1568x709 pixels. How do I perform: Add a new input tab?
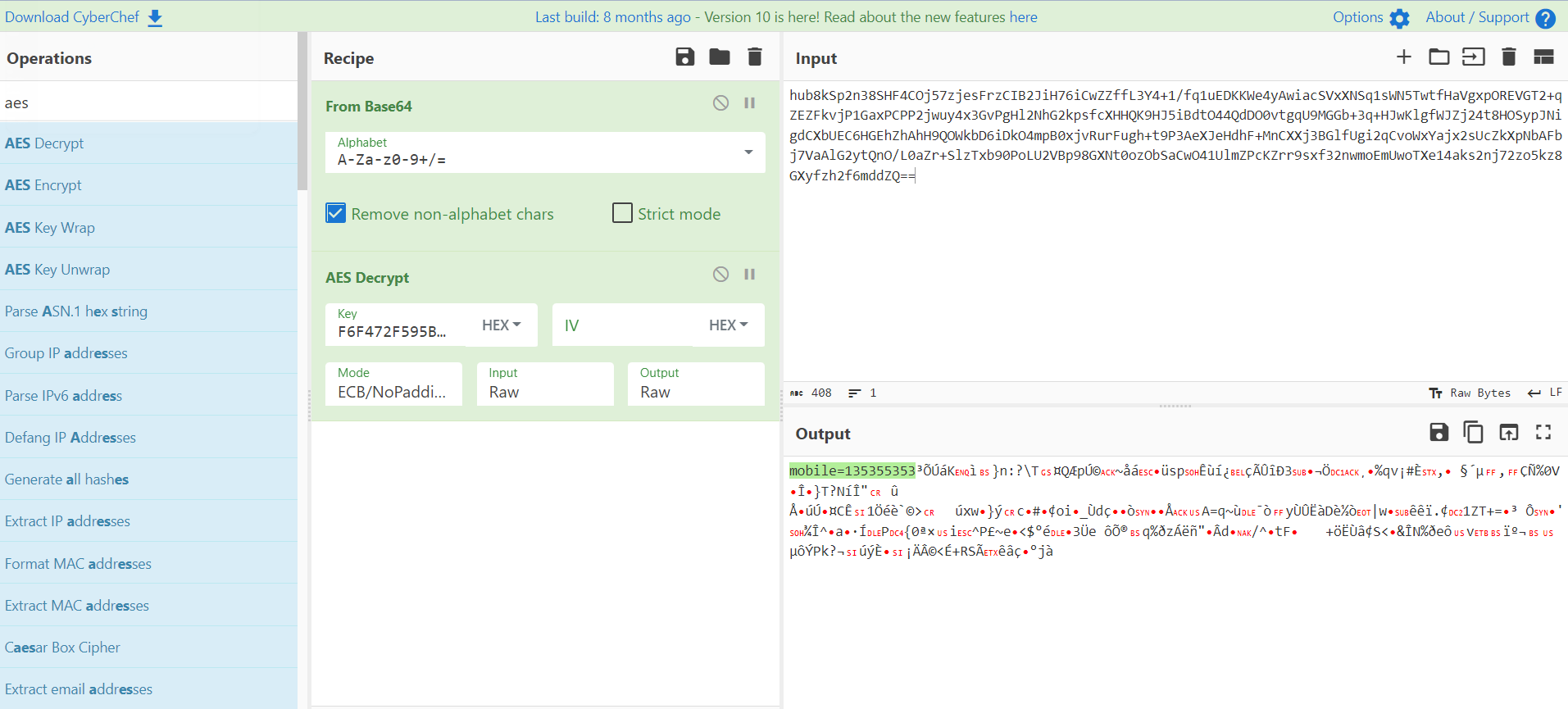pyautogui.click(x=1403, y=57)
